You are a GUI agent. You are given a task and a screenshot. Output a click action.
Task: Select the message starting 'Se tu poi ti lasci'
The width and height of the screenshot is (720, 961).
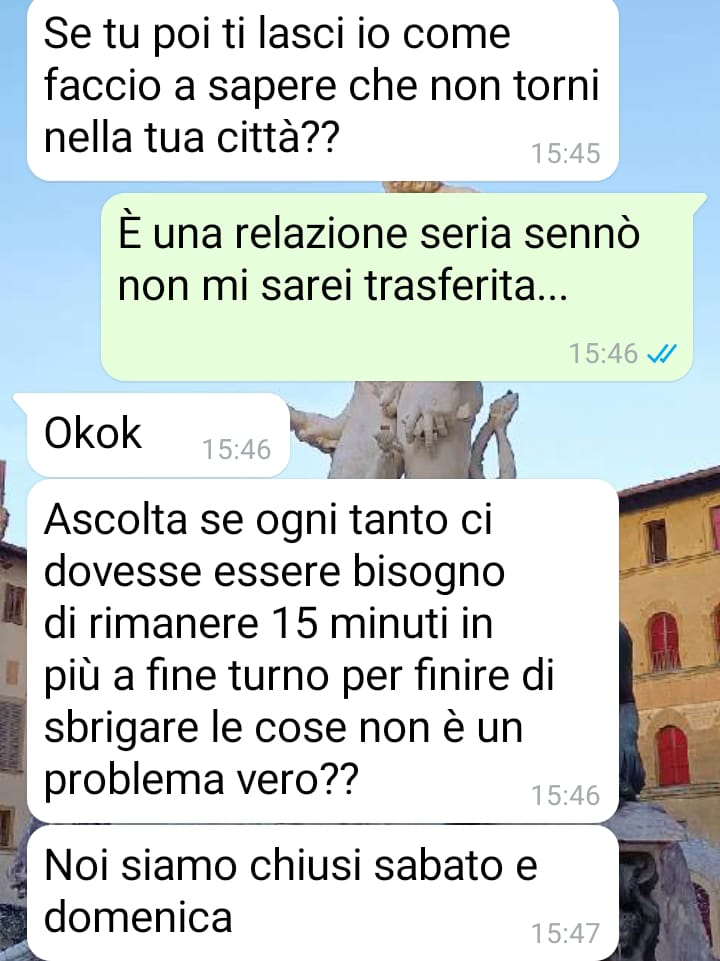[323, 89]
